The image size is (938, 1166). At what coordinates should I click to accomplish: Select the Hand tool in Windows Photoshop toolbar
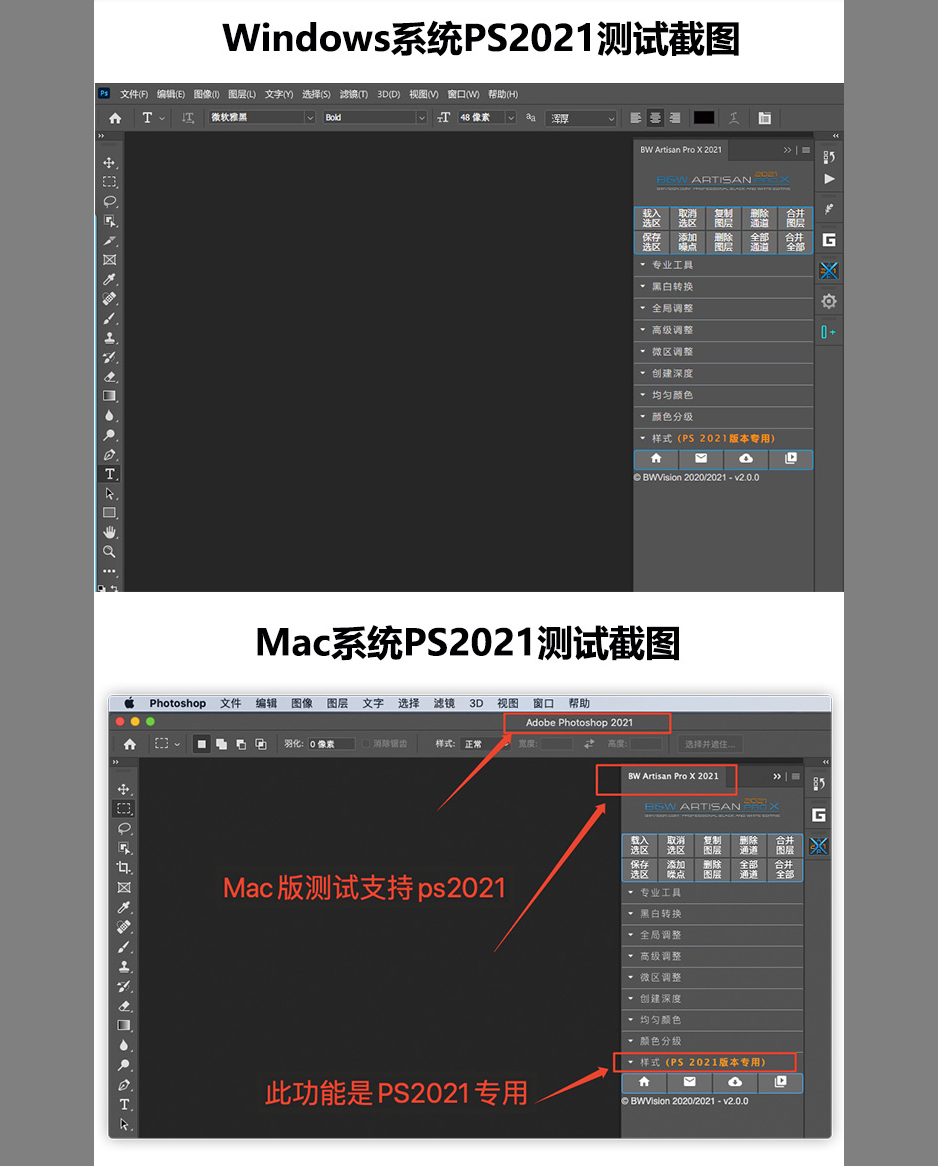pyautogui.click(x=109, y=532)
